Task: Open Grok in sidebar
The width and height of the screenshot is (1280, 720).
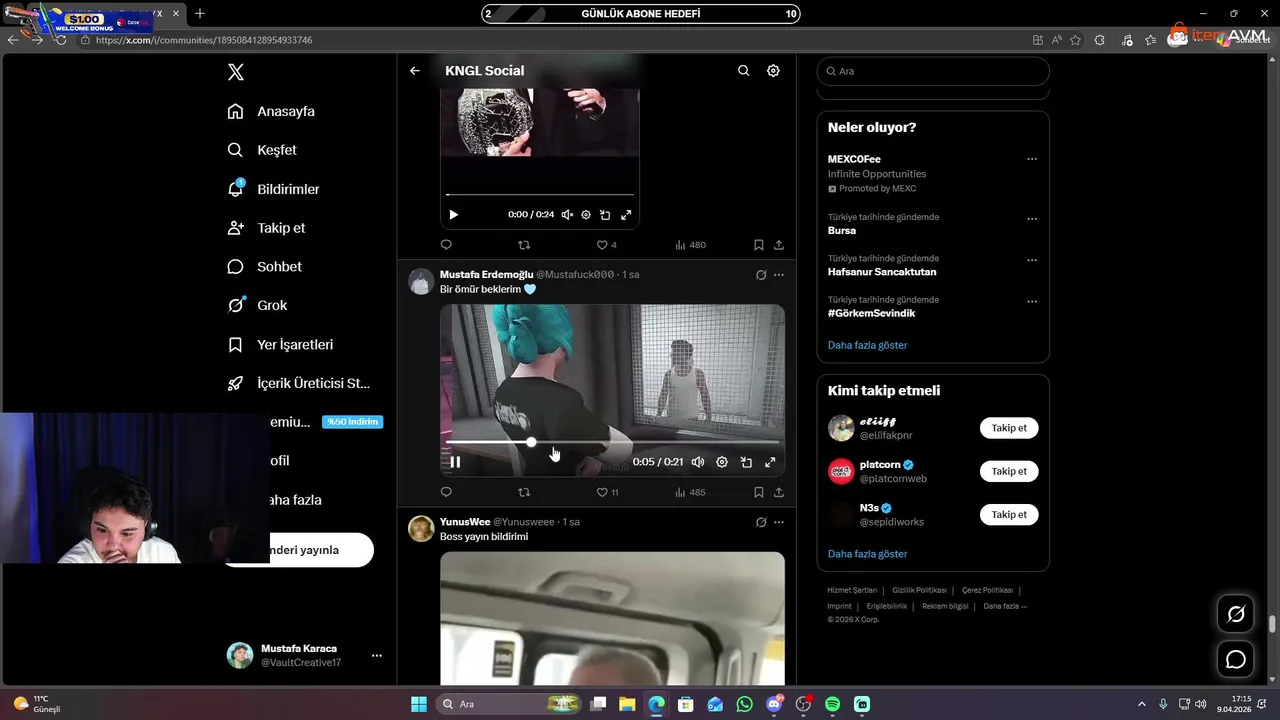Action: (257, 305)
